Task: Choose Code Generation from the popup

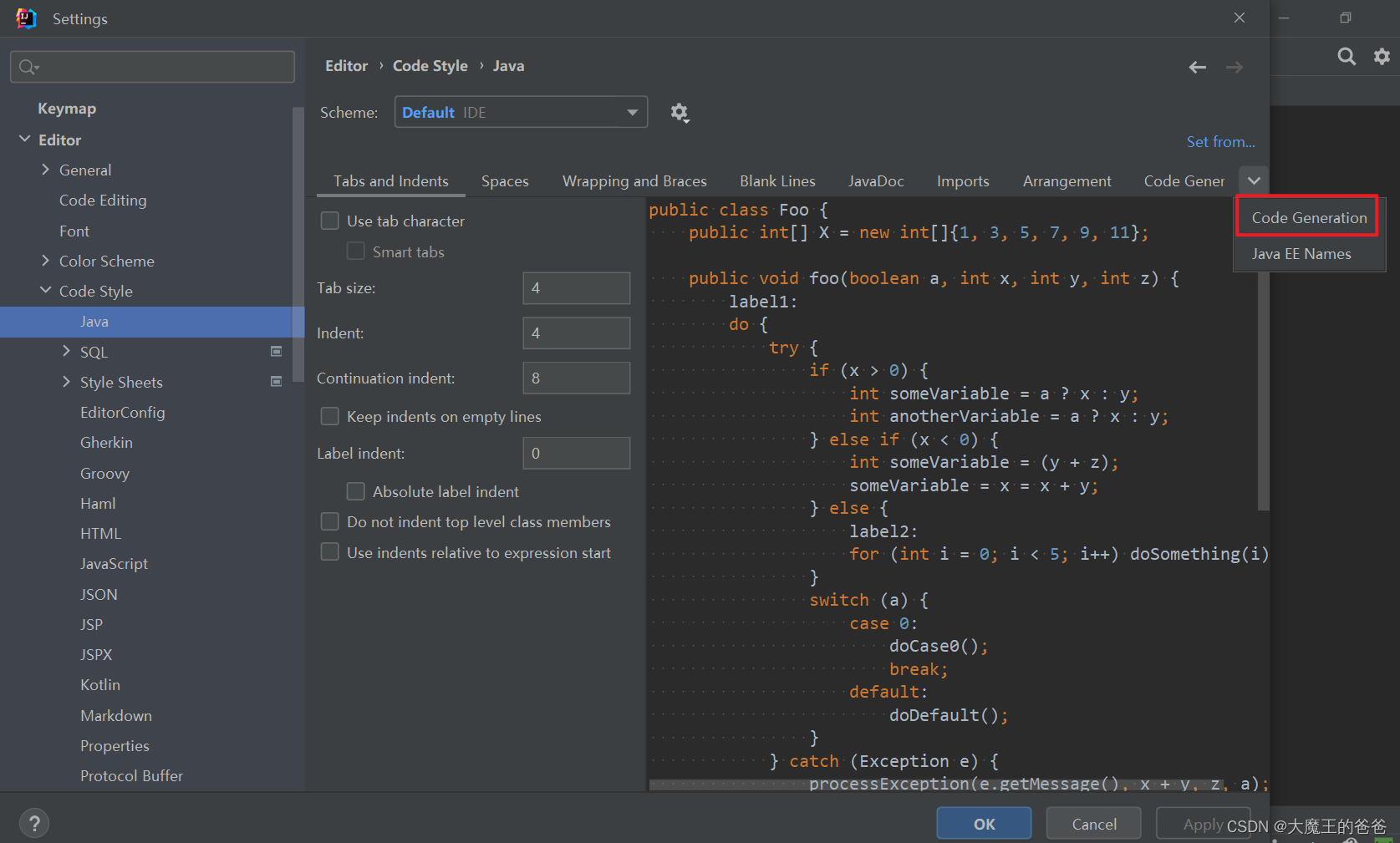Action: pos(1309,217)
